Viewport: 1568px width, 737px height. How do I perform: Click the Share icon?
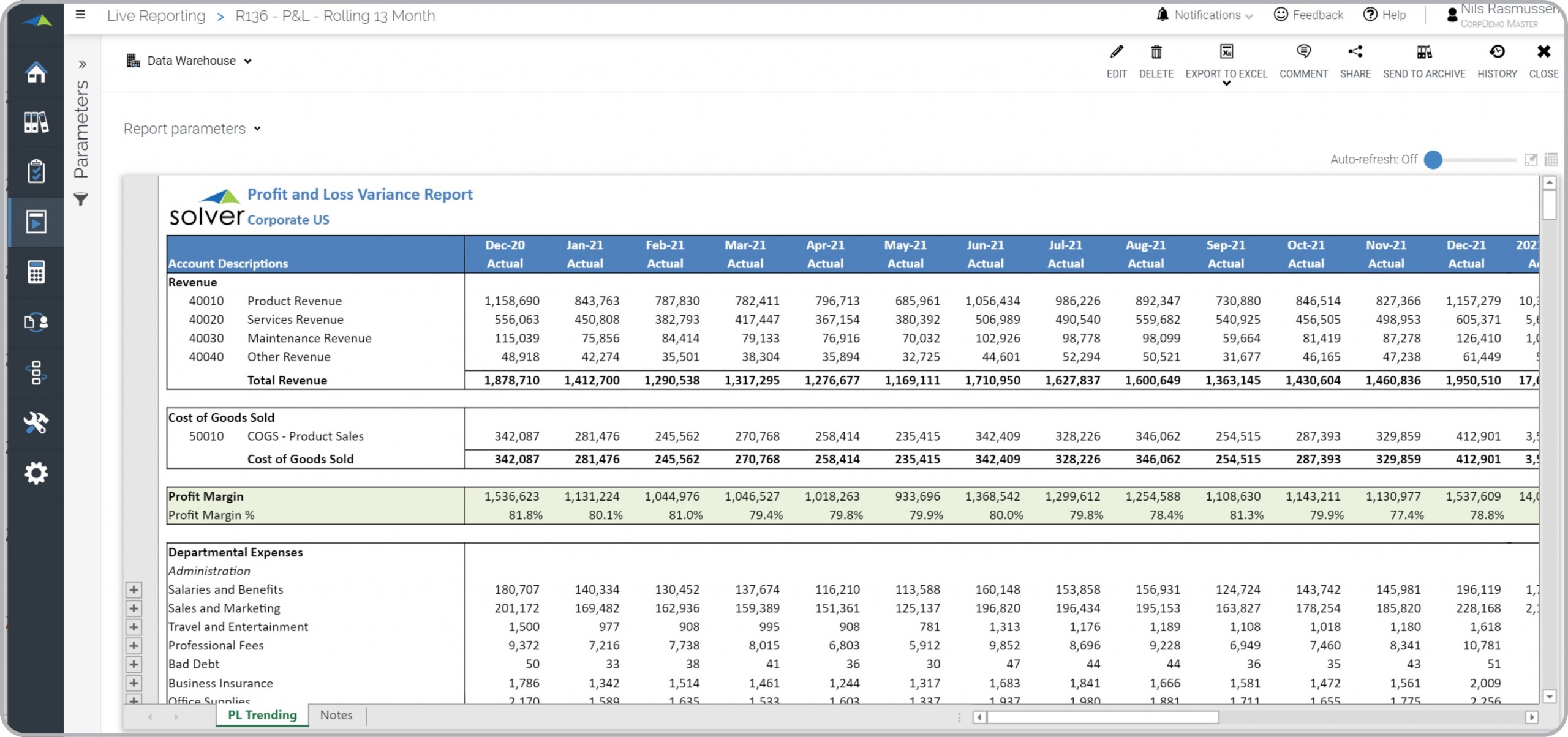click(1355, 53)
